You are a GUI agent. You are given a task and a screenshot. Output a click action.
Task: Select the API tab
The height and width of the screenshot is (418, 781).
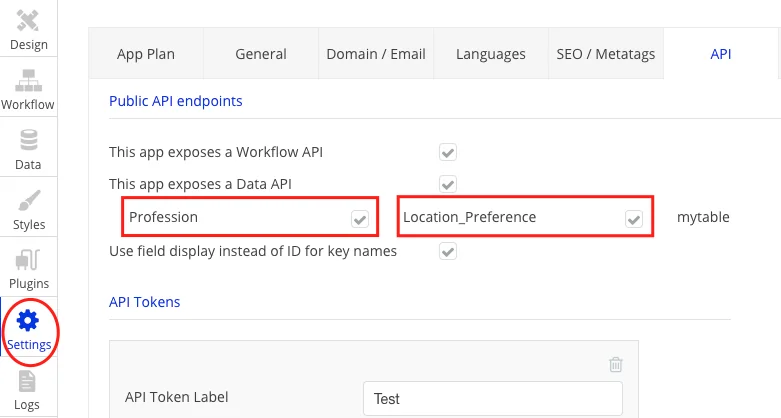click(x=721, y=54)
